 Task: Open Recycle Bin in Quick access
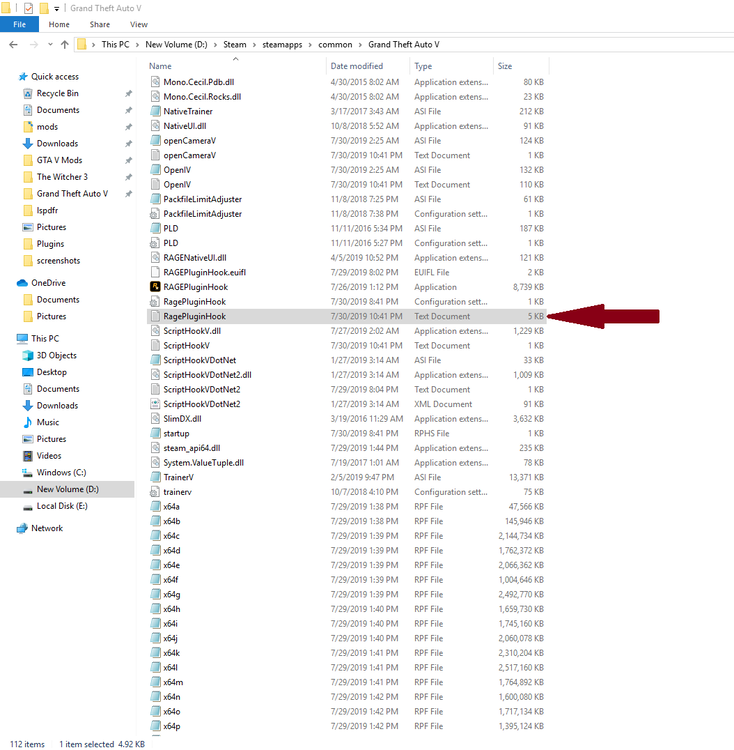tap(57, 93)
